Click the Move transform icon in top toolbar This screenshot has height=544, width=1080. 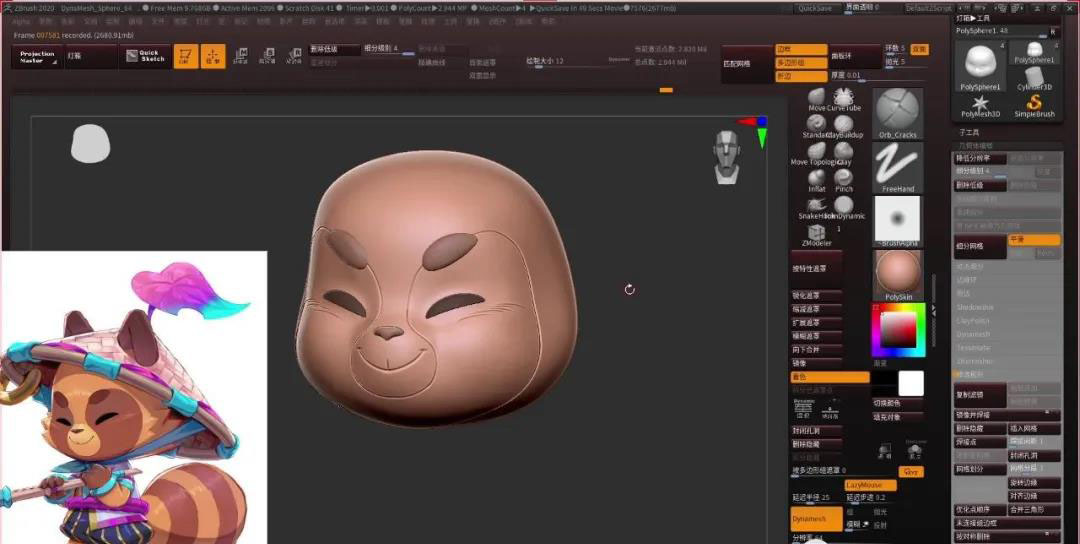pyautogui.click(x=240, y=56)
